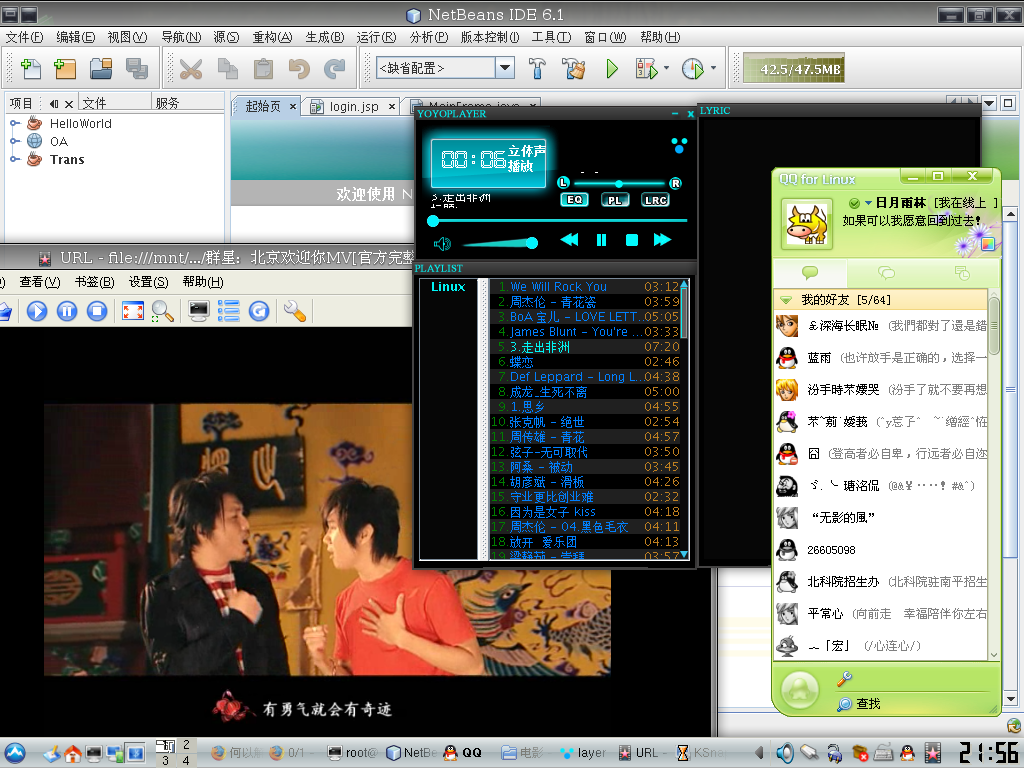Select playlist song "We Will Rock You"

[x=584, y=287]
